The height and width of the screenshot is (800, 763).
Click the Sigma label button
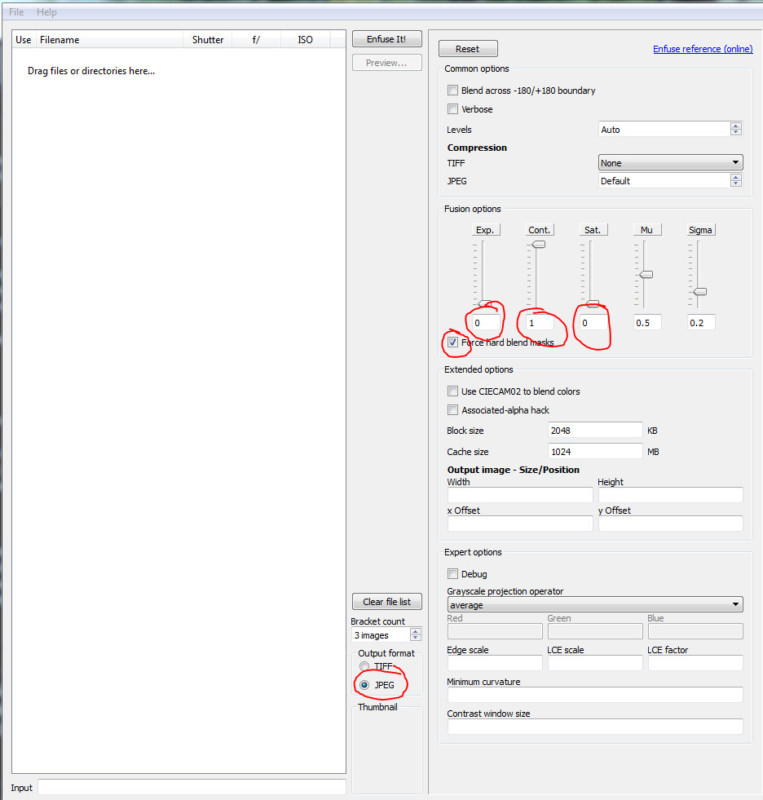click(x=700, y=230)
